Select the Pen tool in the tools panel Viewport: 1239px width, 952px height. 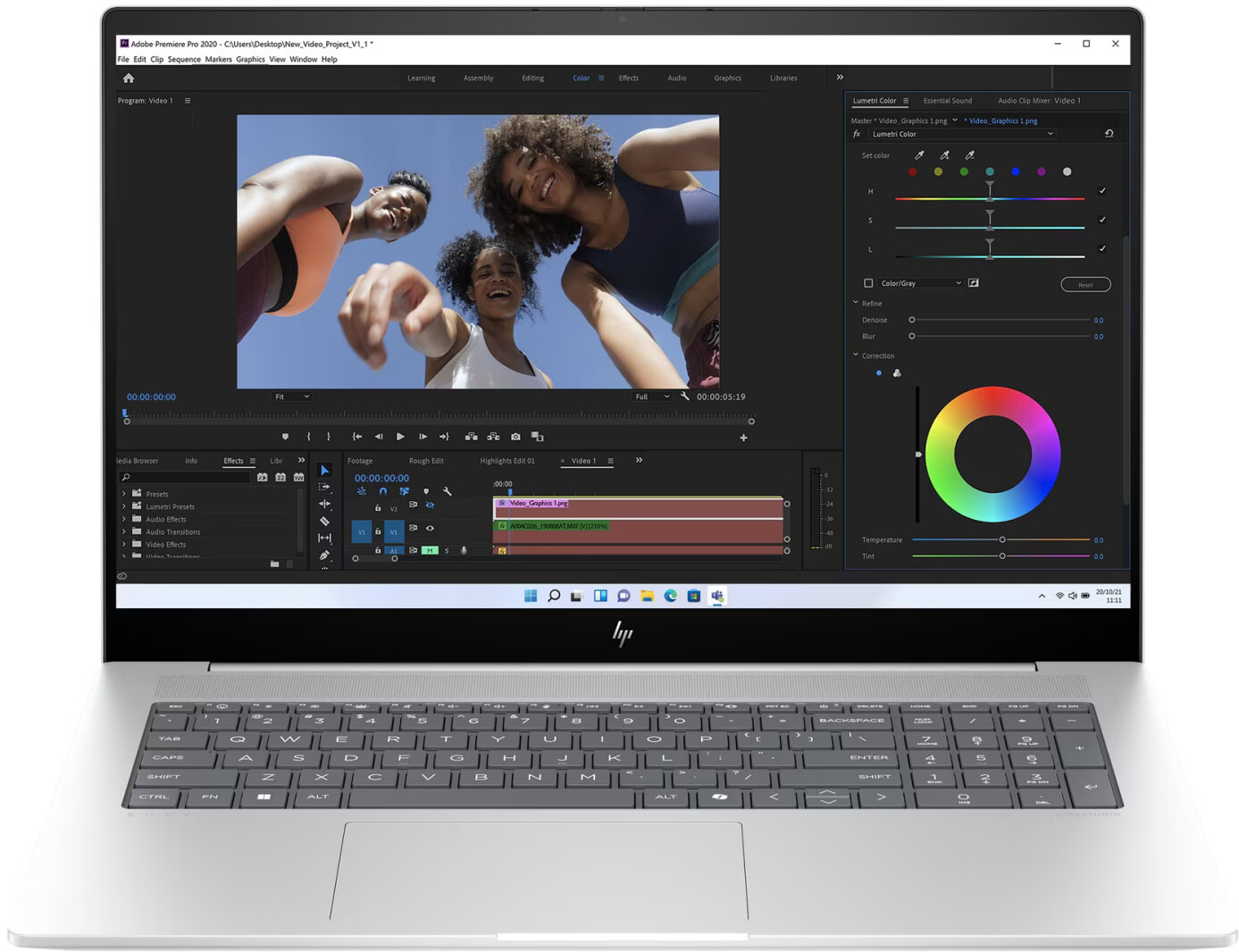[324, 555]
